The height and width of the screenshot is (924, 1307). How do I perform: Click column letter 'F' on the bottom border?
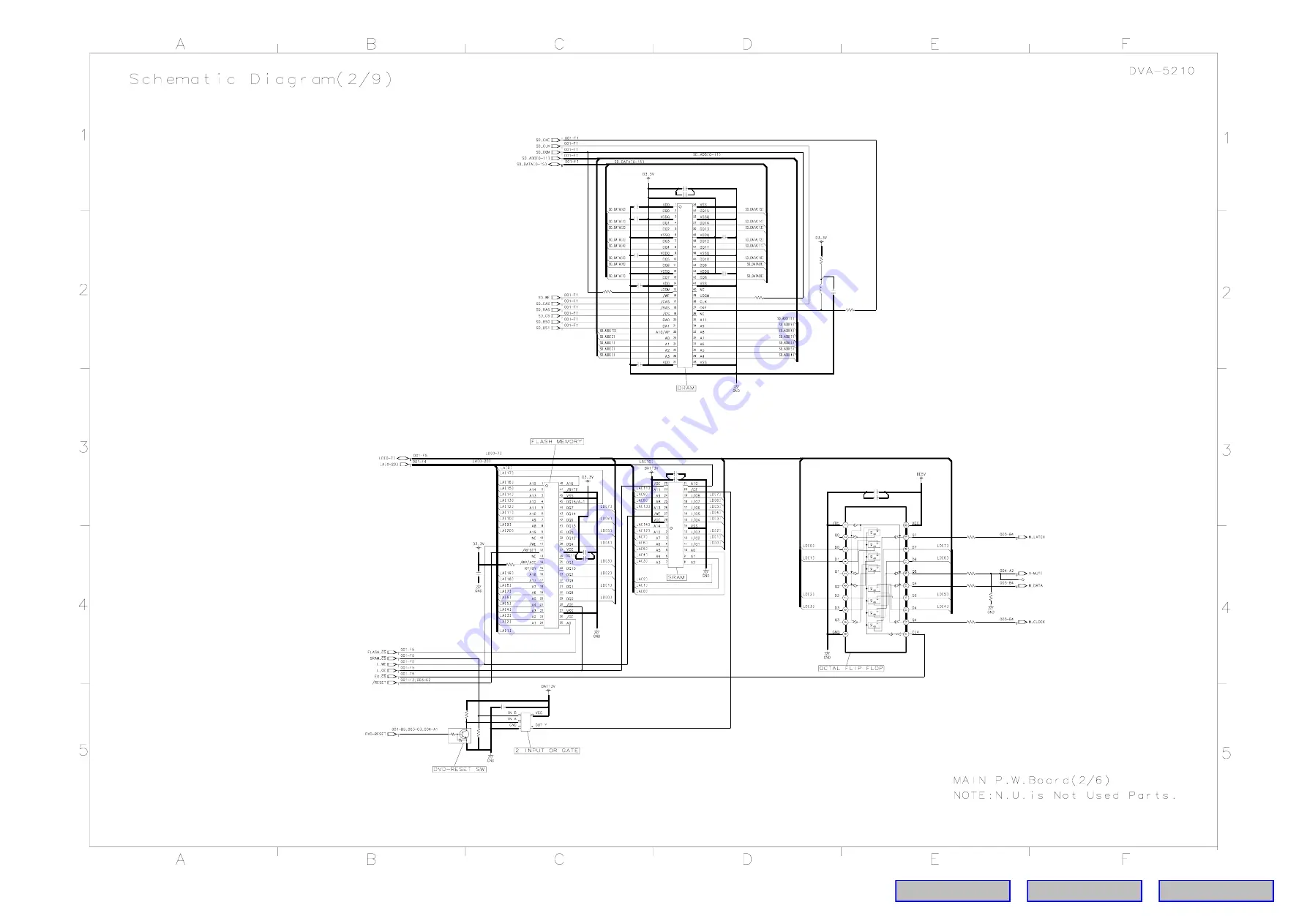[x=1125, y=859]
